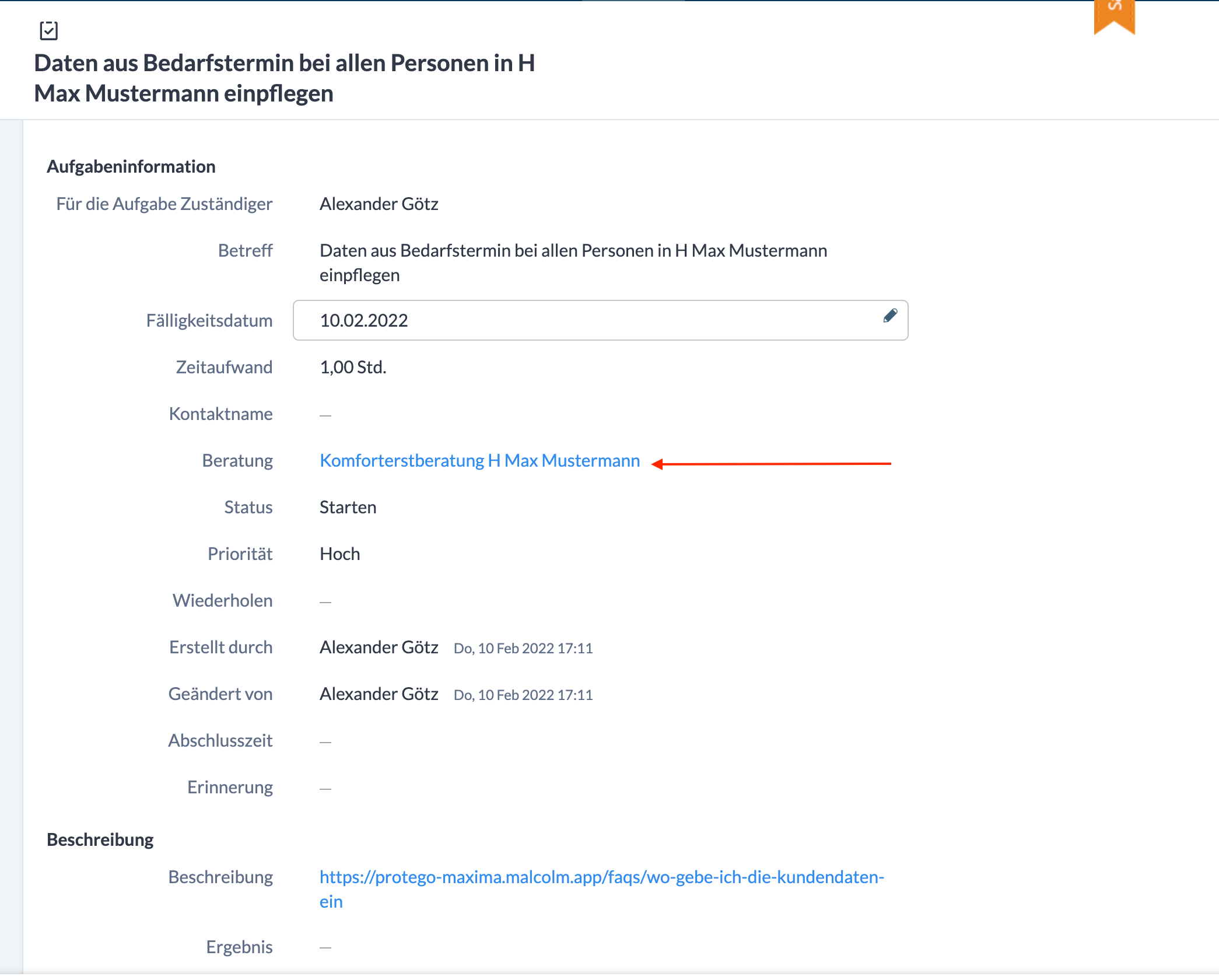
Task: Click the pencil edit icon for Fälligkeitsdatum
Action: point(889,316)
